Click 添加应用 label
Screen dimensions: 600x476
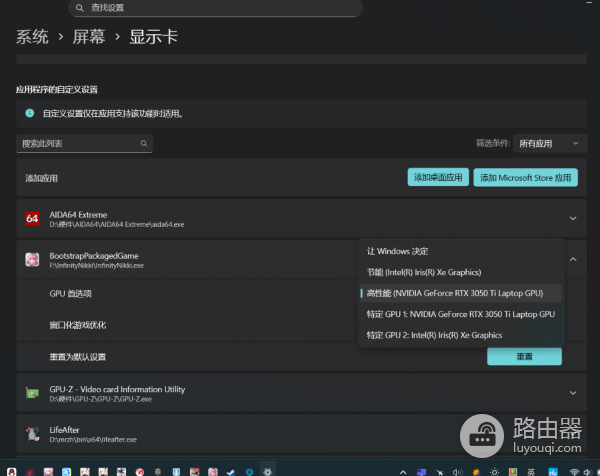pyautogui.click(x=41, y=178)
